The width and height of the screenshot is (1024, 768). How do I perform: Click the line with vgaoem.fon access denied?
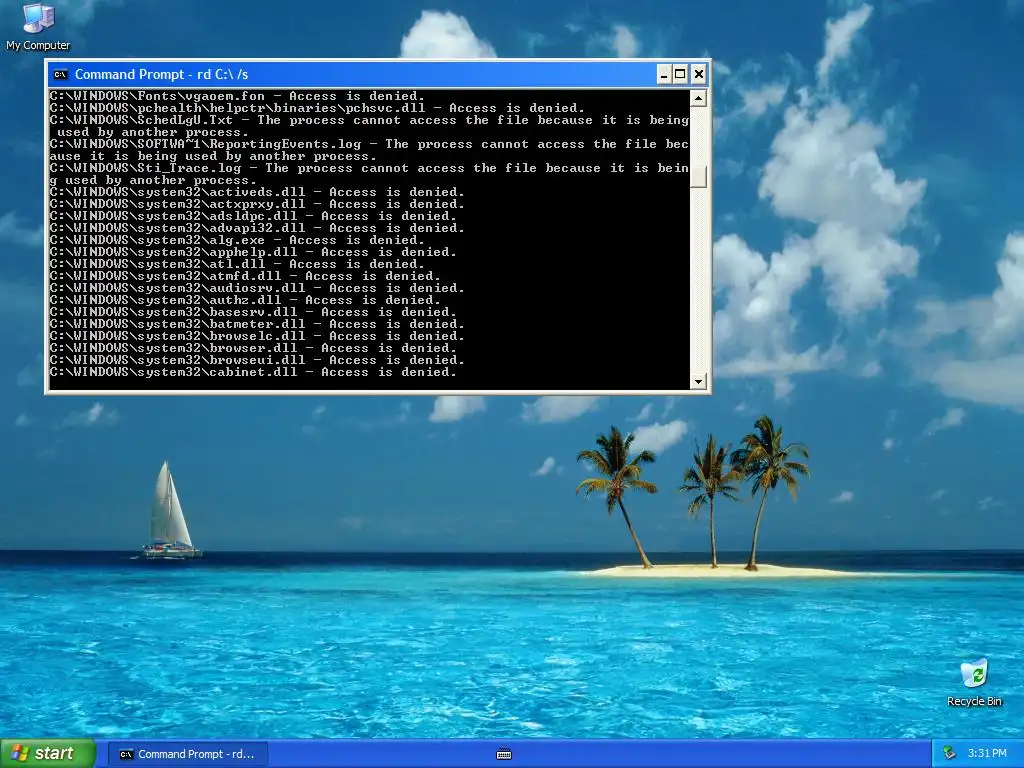pos(237,96)
